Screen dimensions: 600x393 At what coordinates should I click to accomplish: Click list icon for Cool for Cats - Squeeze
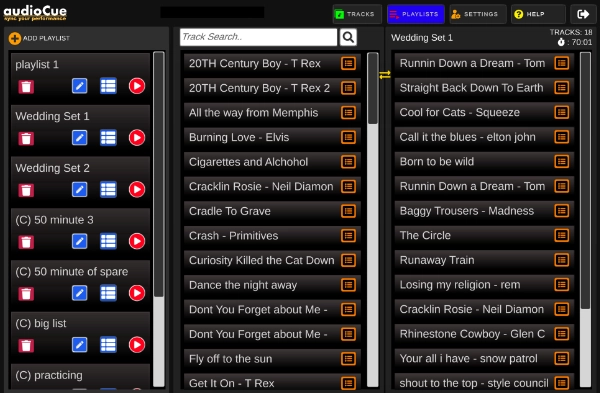(561, 112)
